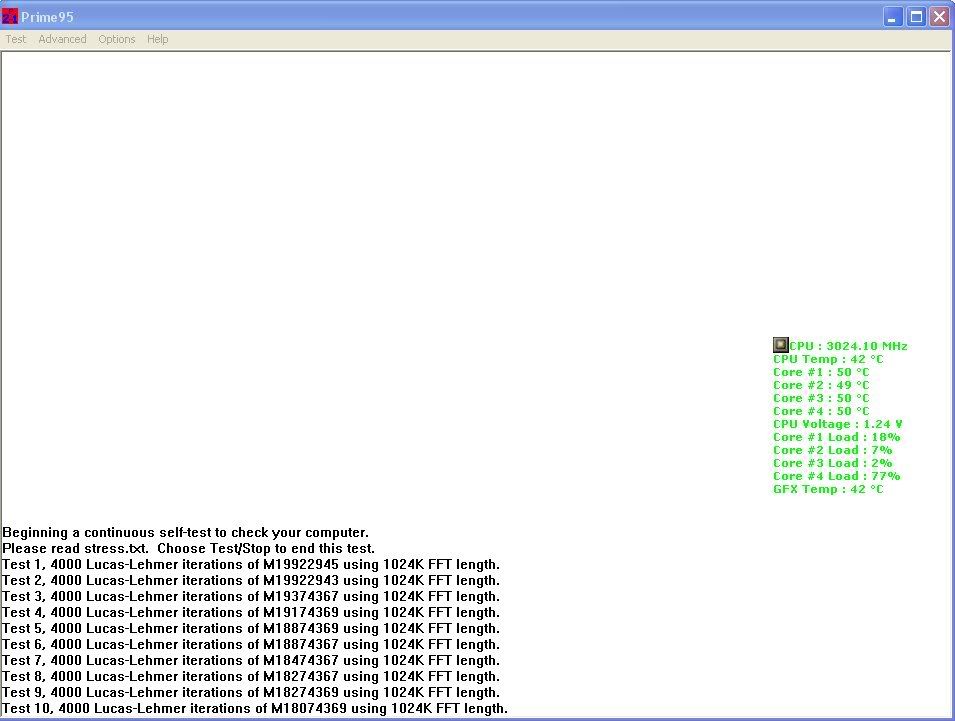
Task: Click the 'Beginning a continuous self-test' line
Action: [x=186, y=533]
